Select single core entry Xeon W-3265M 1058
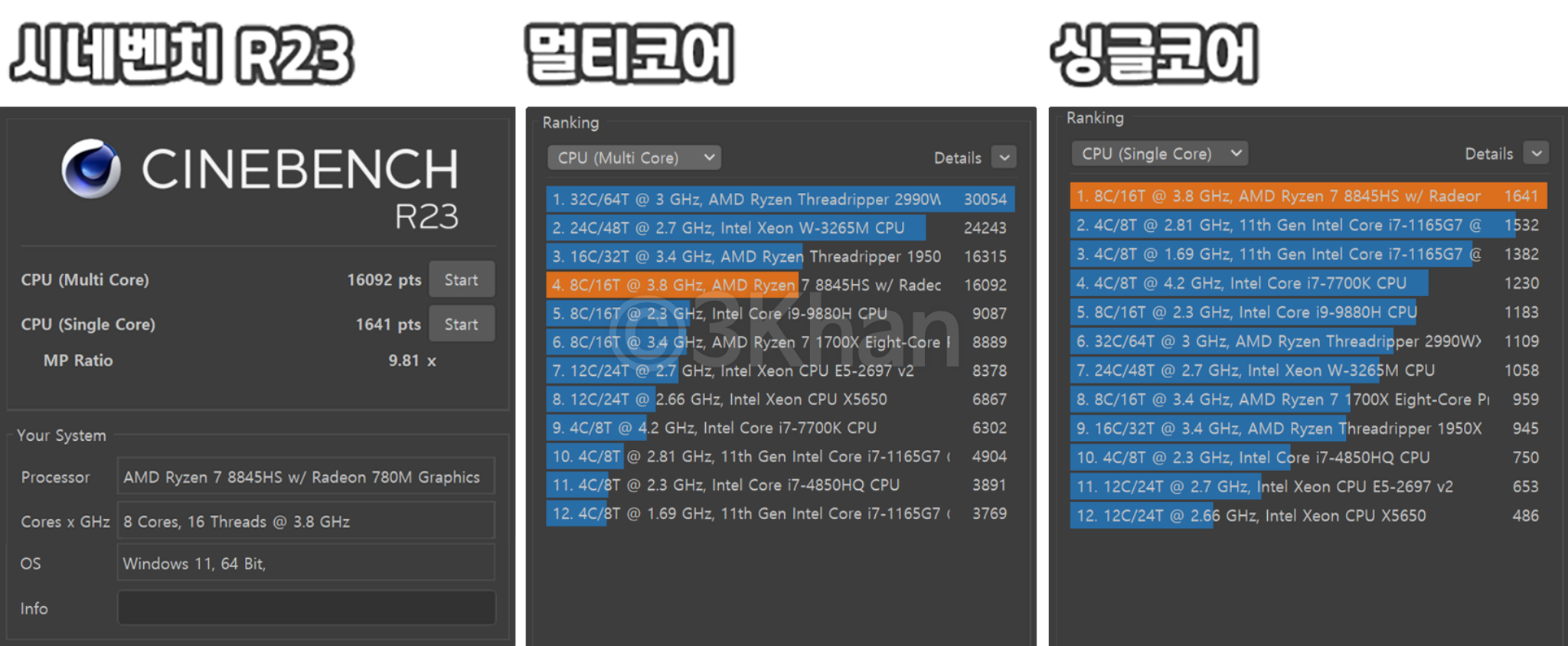This screenshot has width=1568, height=646. pyautogui.click(x=1308, y=370)
